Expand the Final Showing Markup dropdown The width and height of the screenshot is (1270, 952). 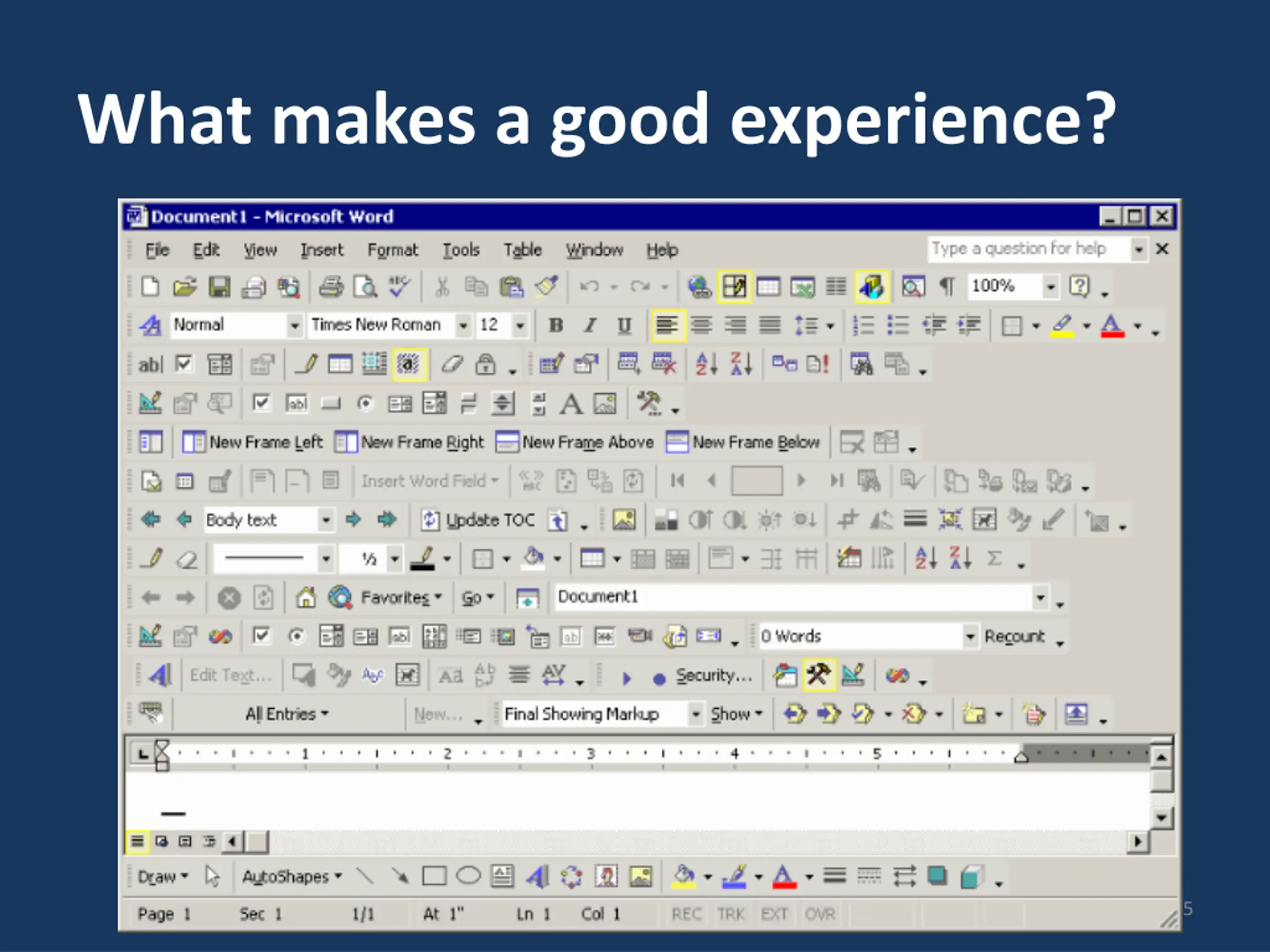point(696,714)
